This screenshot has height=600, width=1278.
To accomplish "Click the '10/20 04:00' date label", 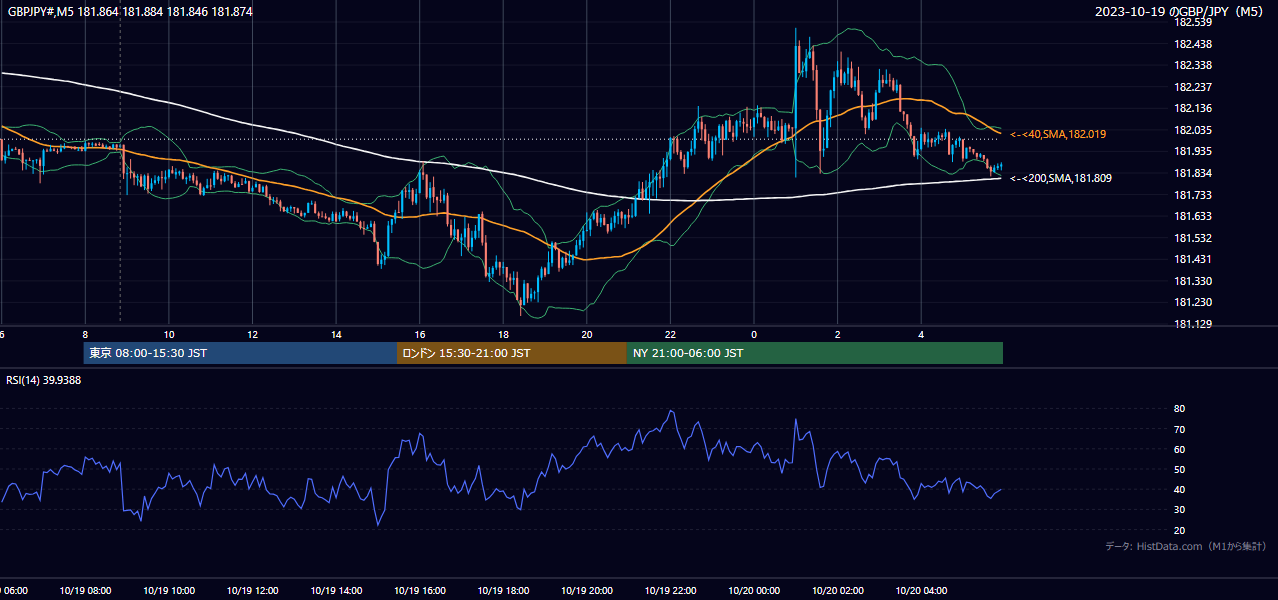I will click(x=921, y=591).
